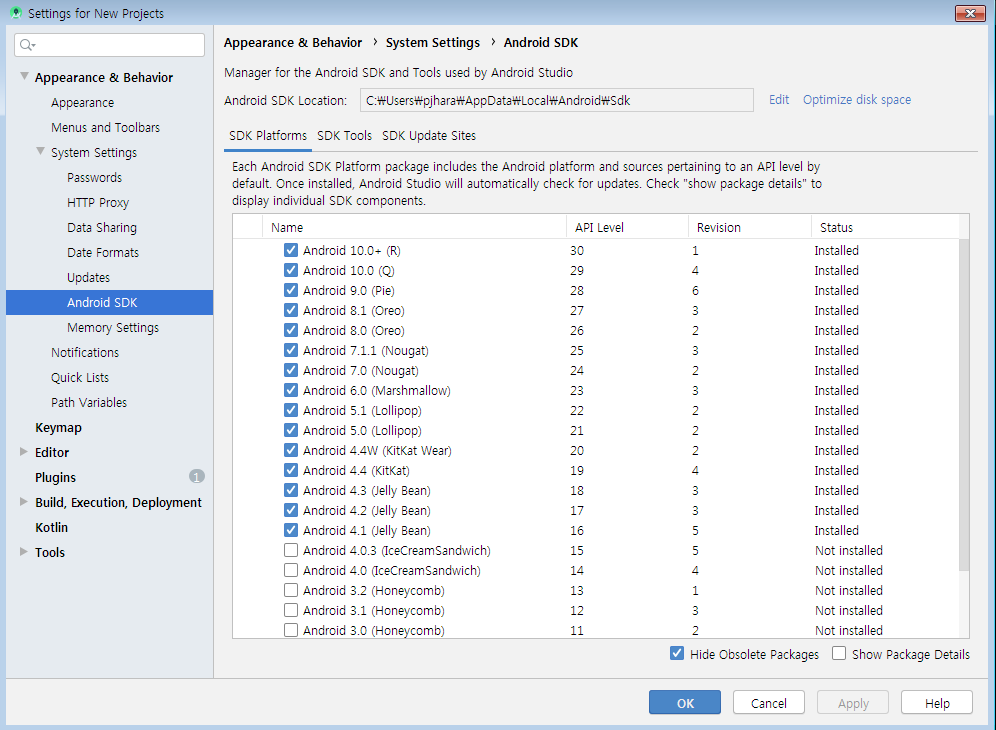Expand the Tools settings group
The height and width of the screenshot is (730, 996).
[x=24, y=551]
